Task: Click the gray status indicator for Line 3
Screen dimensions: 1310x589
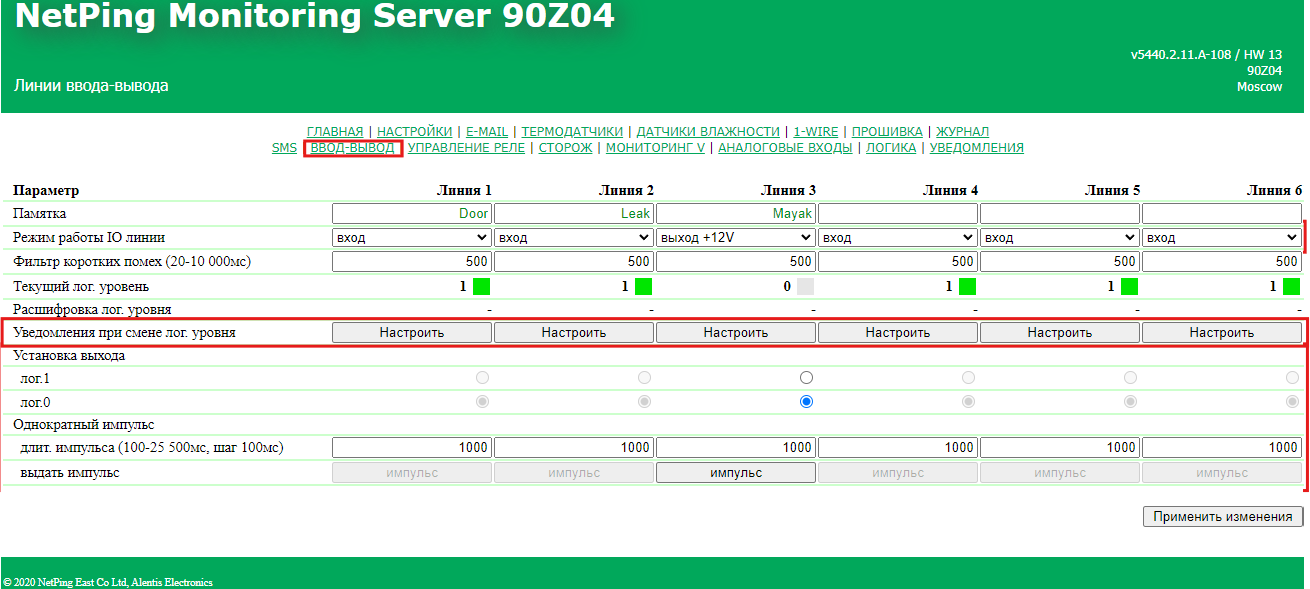Action: (x=805, y=286)
